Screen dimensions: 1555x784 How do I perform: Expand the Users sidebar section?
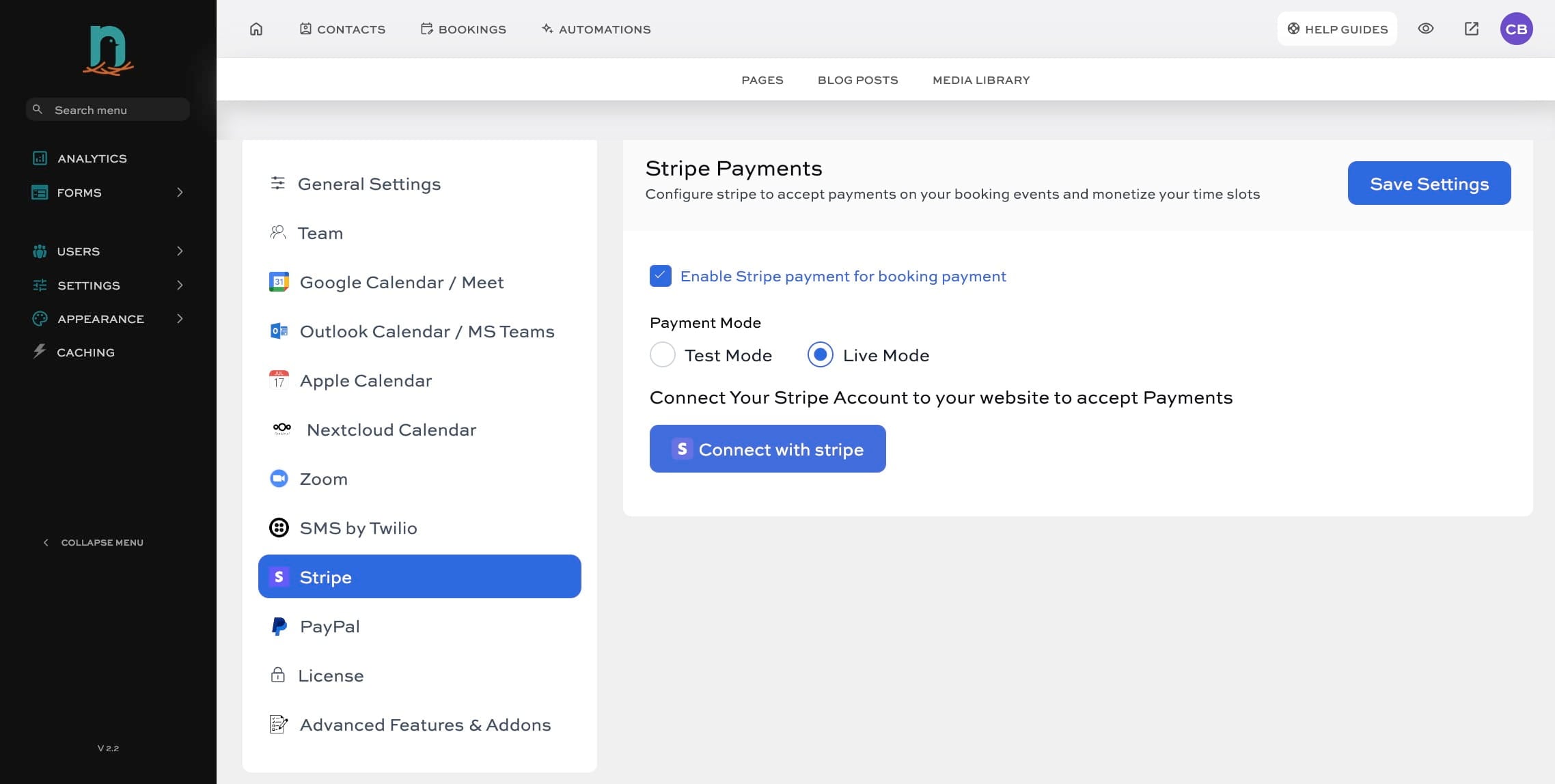(x=107, y=251)
